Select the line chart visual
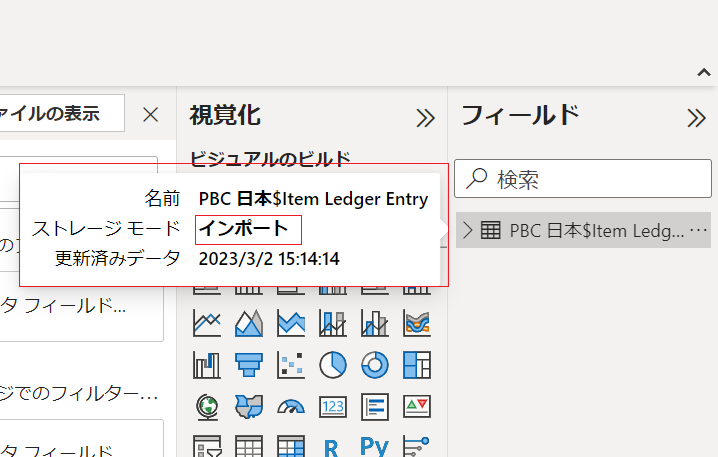Viewport: 718px width, 457px height. click(208, 322)
